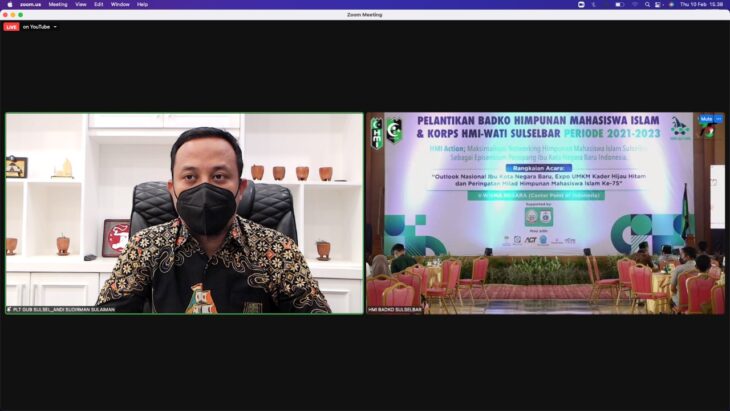Open Spotlight search magnifier icon
The width and height of the screenshot is (730, 411).
click(x=648, y=4)
